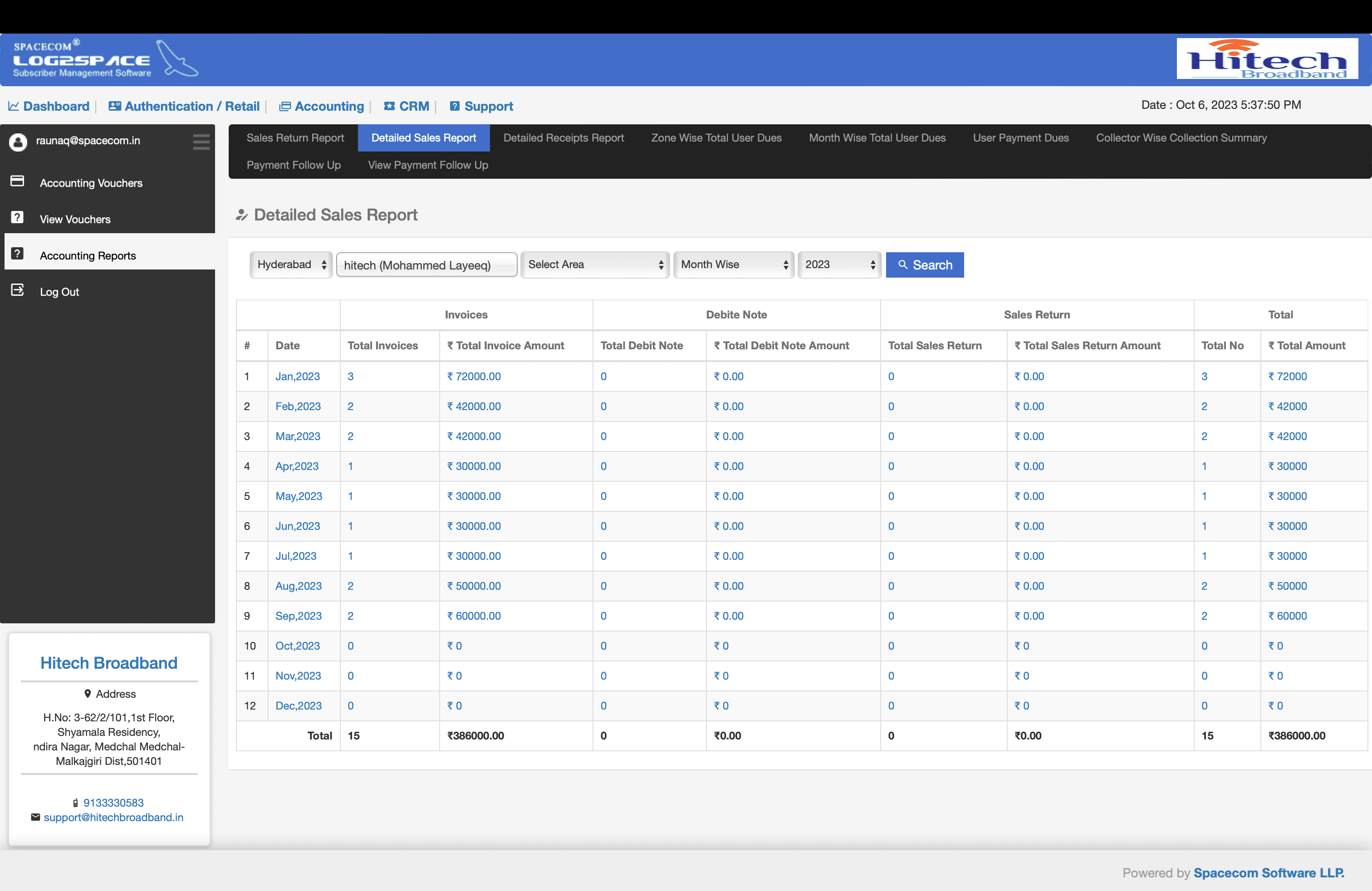Open Collector Wise Collection Summary tab
Screen dimensions: 1372x891
tap(1181, 138)
